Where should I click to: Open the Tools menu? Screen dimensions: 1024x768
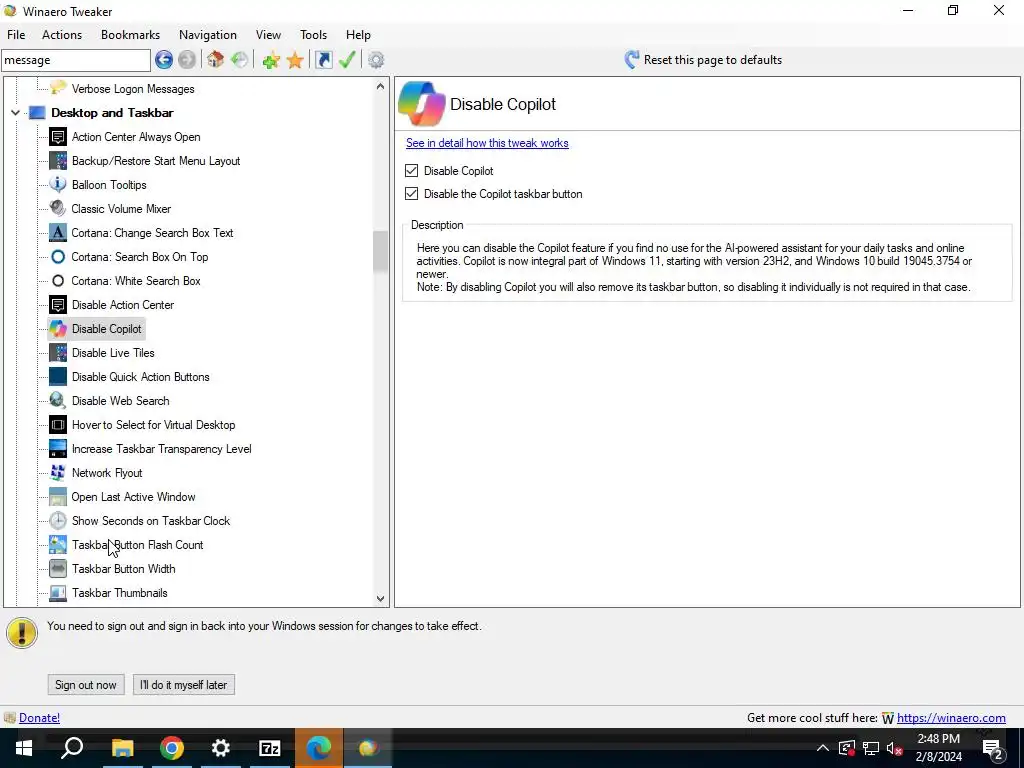(x=313, y=35)
